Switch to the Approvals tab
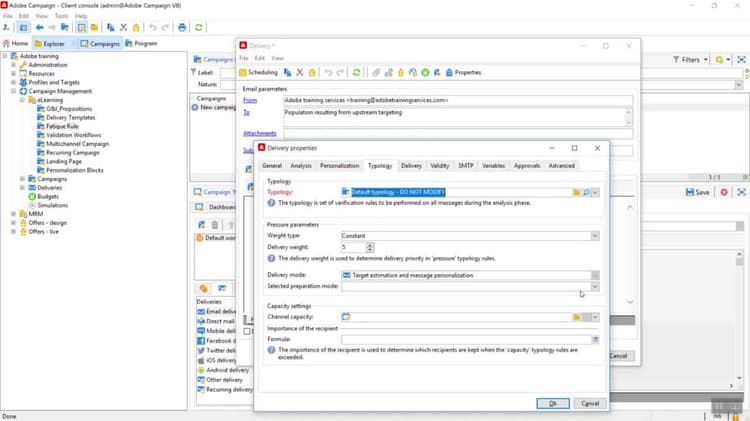This screenshot has height=421, width=750. (527, 166)
